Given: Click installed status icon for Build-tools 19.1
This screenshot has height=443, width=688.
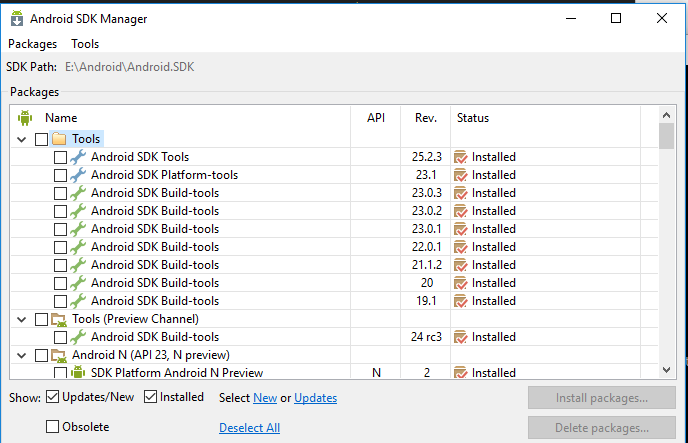Looking at the screenshot, I should pyautogui.click(x=461, y=301).
